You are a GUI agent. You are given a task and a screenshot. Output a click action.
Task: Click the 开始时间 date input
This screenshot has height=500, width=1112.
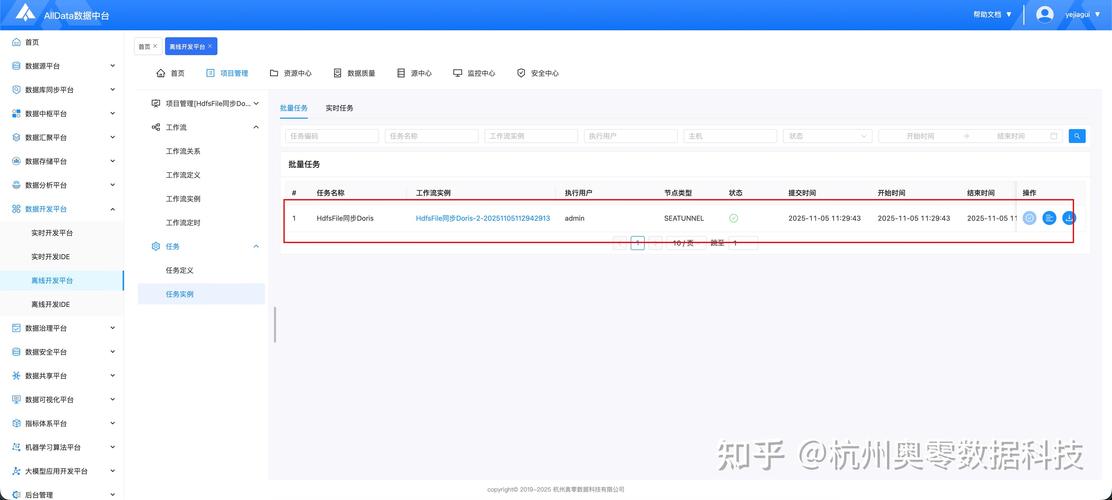click(x=921, y=135)
